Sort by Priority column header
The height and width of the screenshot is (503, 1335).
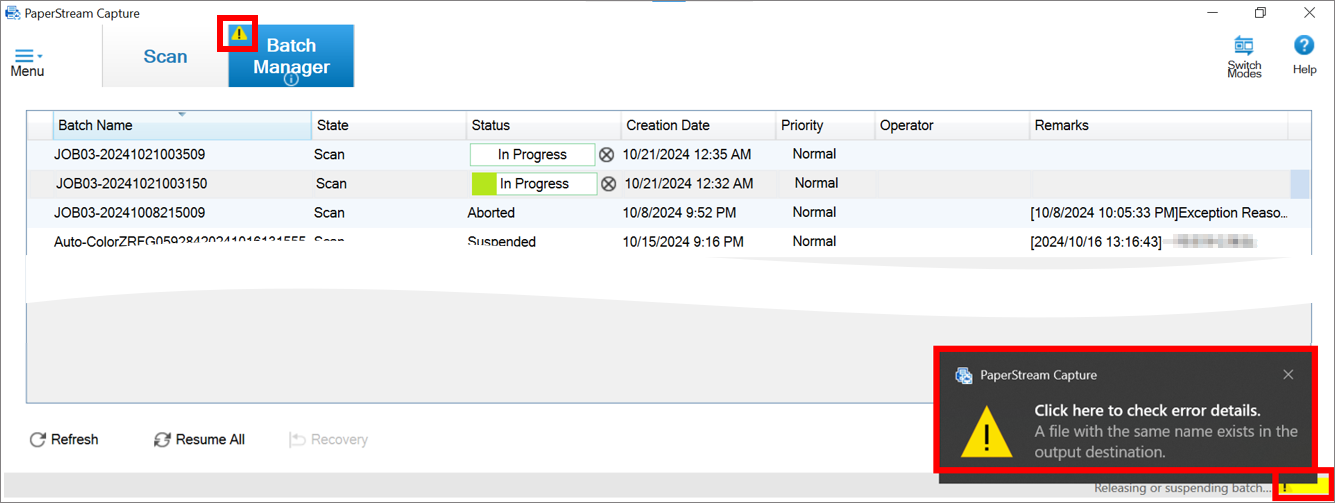(825, 125)
